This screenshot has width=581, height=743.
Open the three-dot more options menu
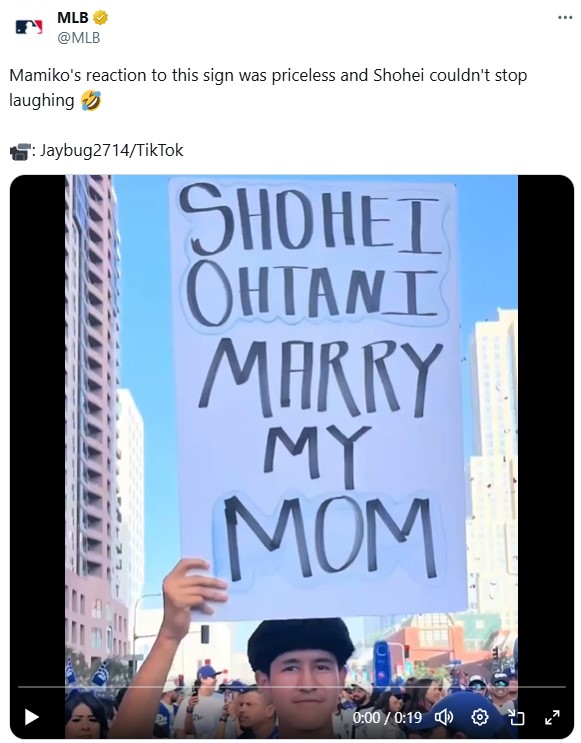(x=565, y=18)
